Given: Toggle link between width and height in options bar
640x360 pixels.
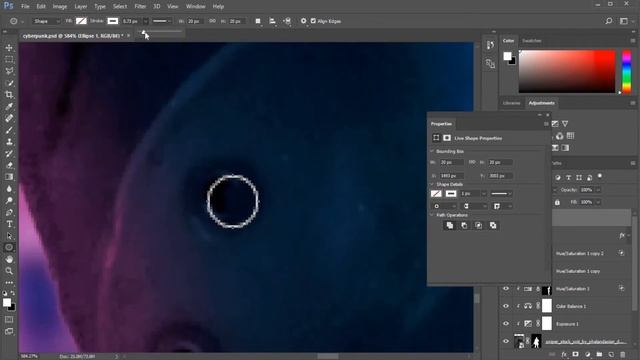Looking at the screenshot, I should pyautogui.click(x=212, y=21).
